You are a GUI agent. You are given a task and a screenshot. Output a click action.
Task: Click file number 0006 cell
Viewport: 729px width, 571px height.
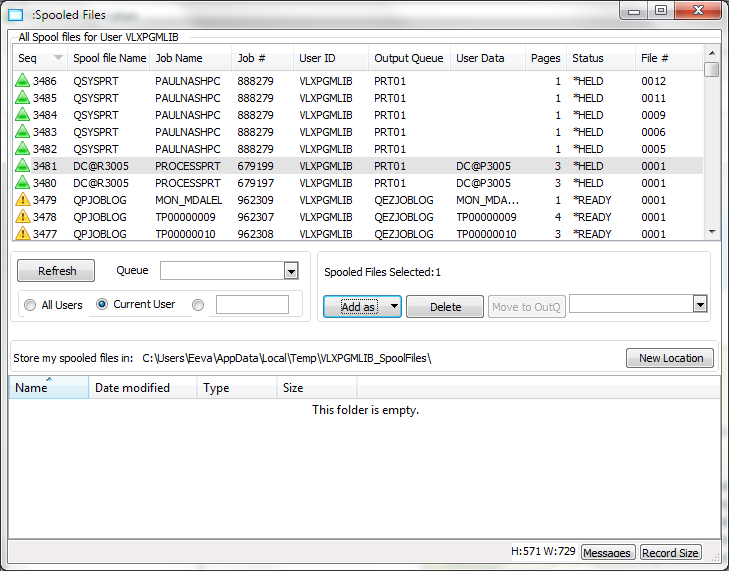point(653,132)
